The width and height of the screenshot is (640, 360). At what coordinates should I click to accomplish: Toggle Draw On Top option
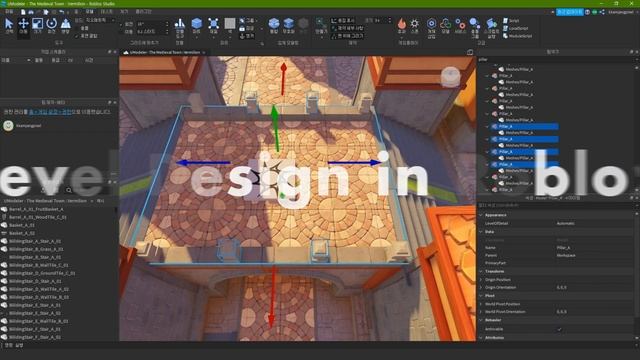click(x=347, y=36)
